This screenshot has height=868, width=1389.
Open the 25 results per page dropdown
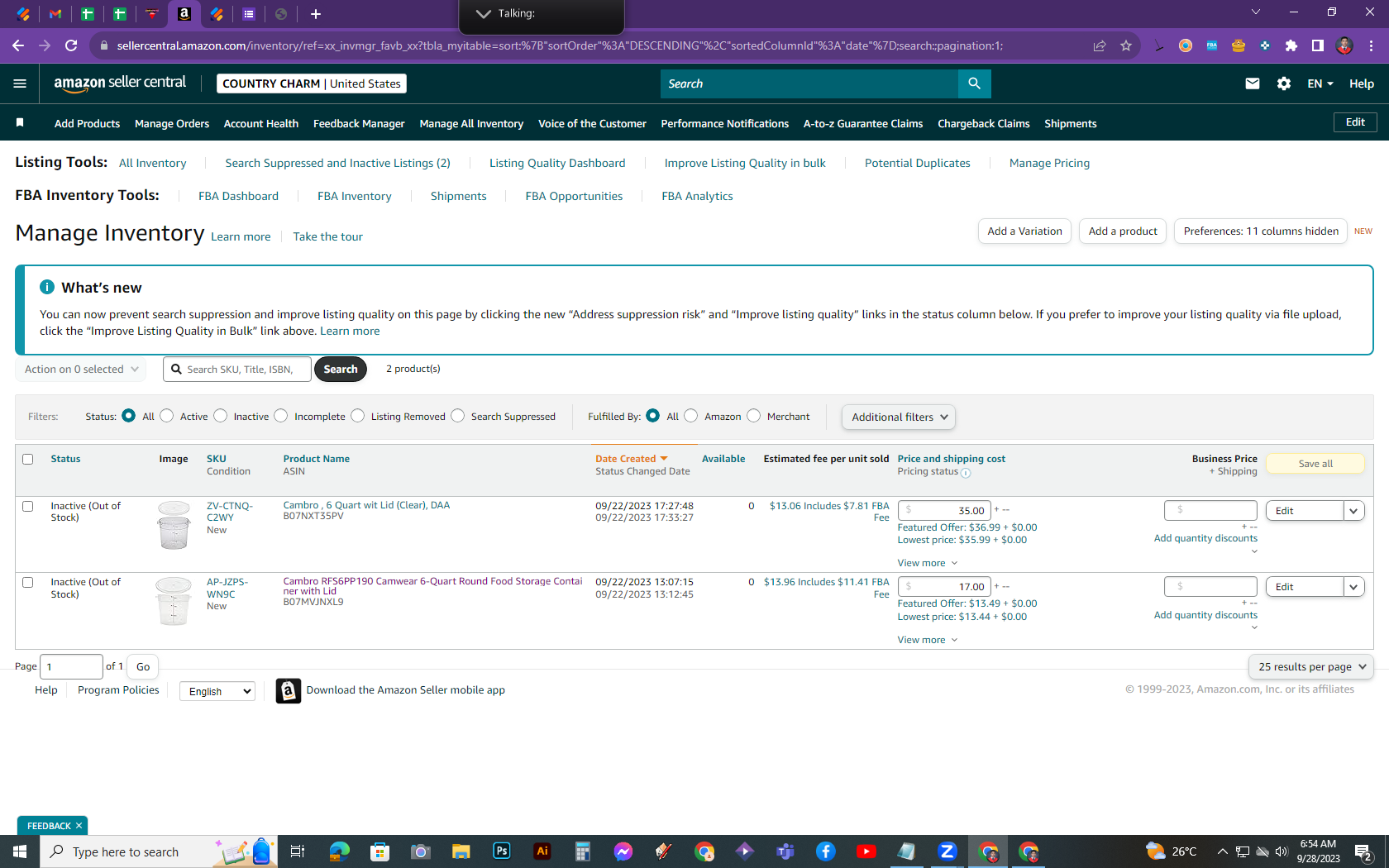[x=1311, y=666]
